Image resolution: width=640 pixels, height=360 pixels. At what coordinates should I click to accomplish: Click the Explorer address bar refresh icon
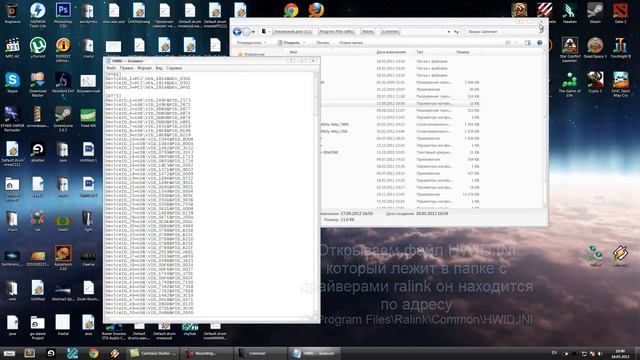tap(456, 31)
